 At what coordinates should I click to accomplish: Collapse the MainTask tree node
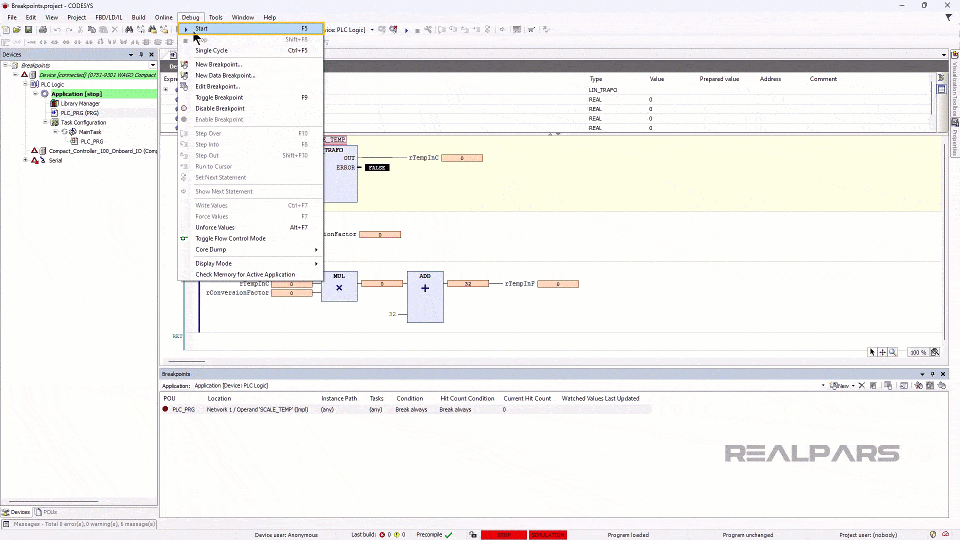[54, 132]
